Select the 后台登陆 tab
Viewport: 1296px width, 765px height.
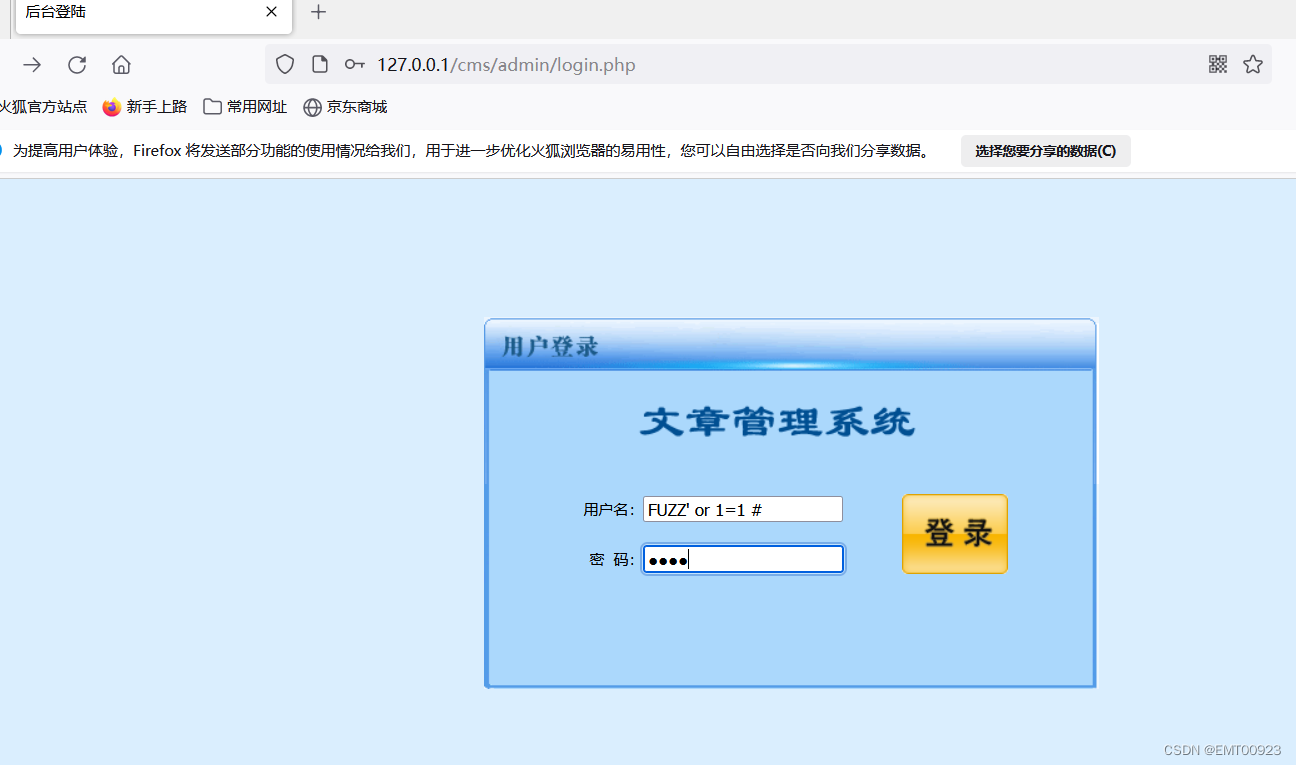click(153, 15)
